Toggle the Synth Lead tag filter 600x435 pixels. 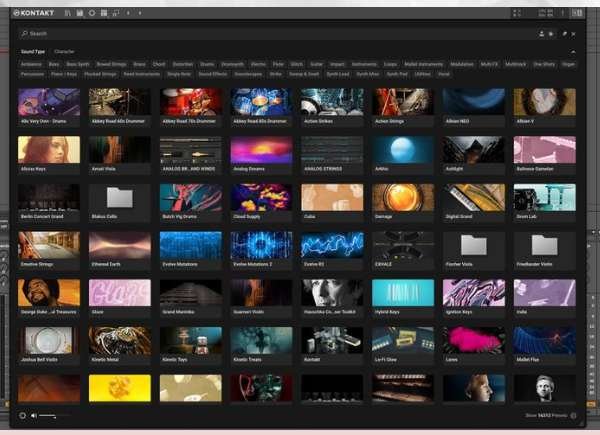coord(338,74)
